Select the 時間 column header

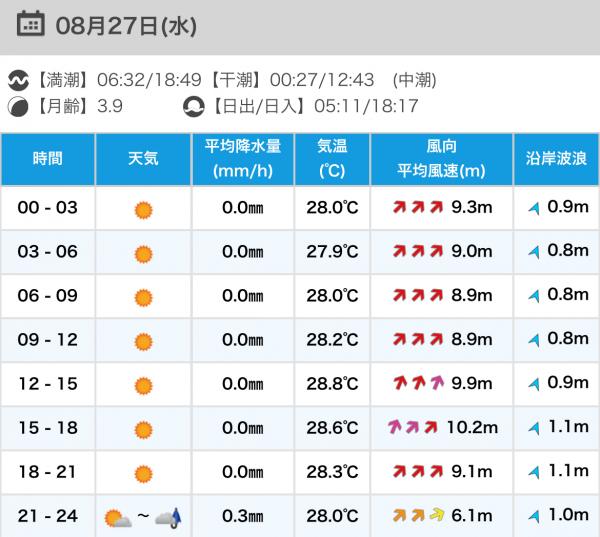[x=47, y=159]
